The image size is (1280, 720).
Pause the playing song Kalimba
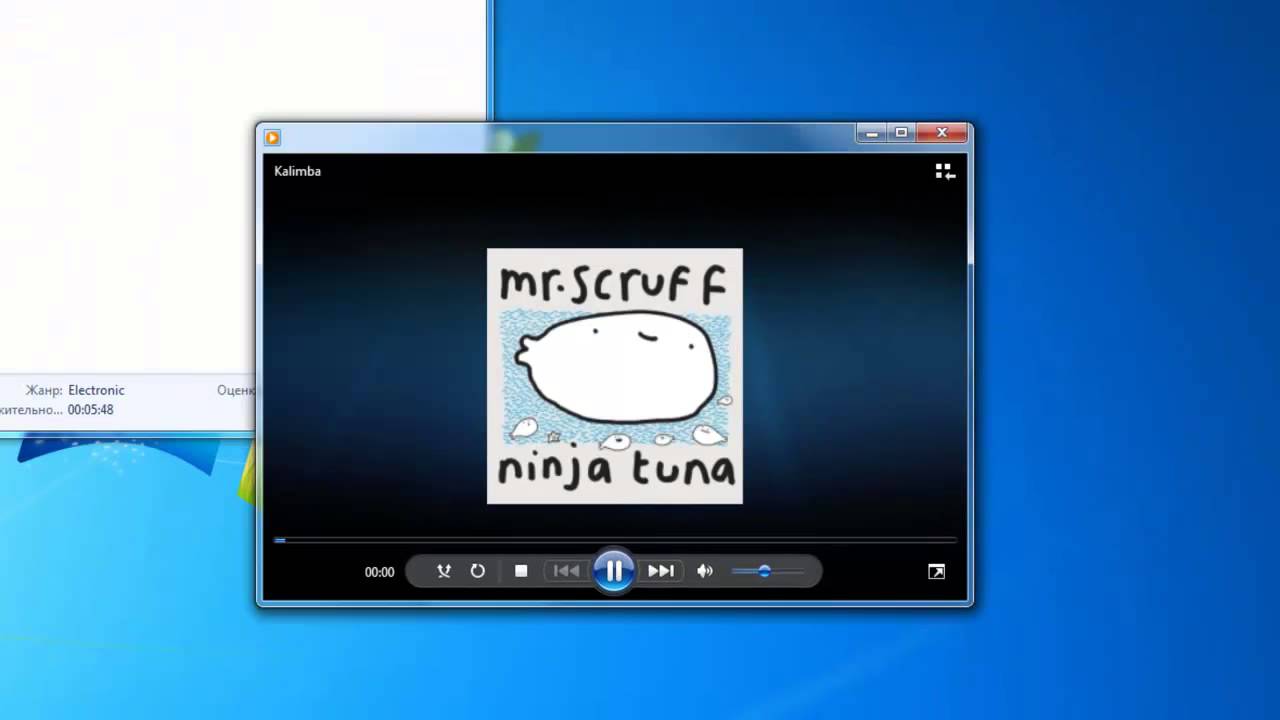(614, 571)
